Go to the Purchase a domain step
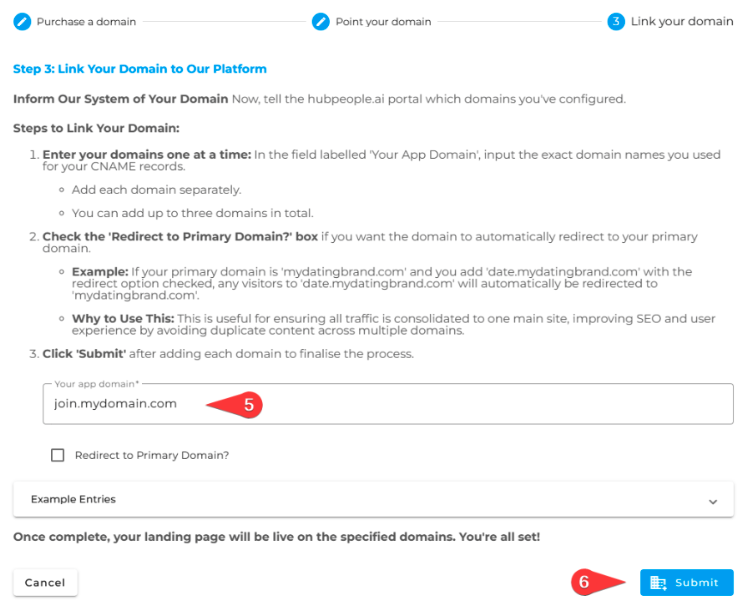The width and height of the screenshot is (752, 610). click(x=86, y=21)
